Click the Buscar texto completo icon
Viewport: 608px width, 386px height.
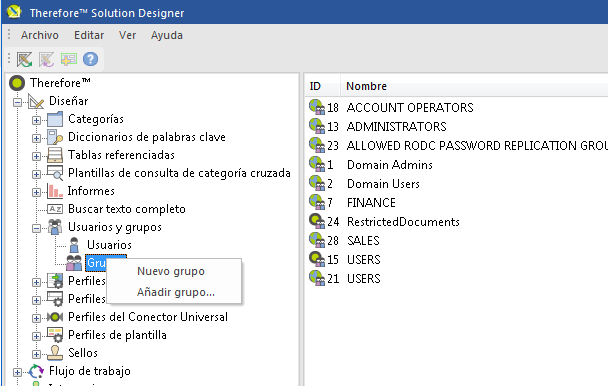point(55,209)
